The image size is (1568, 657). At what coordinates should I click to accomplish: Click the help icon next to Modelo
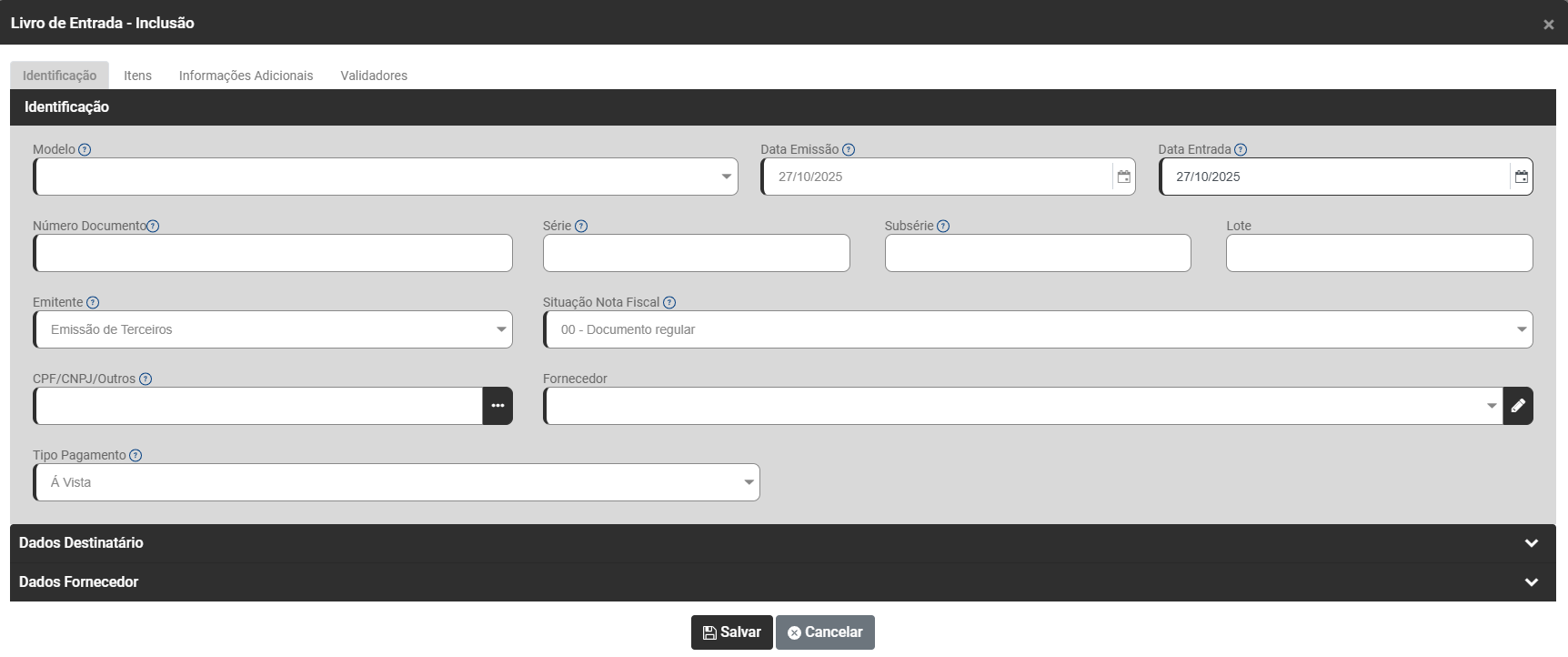[x=85, y=150]
